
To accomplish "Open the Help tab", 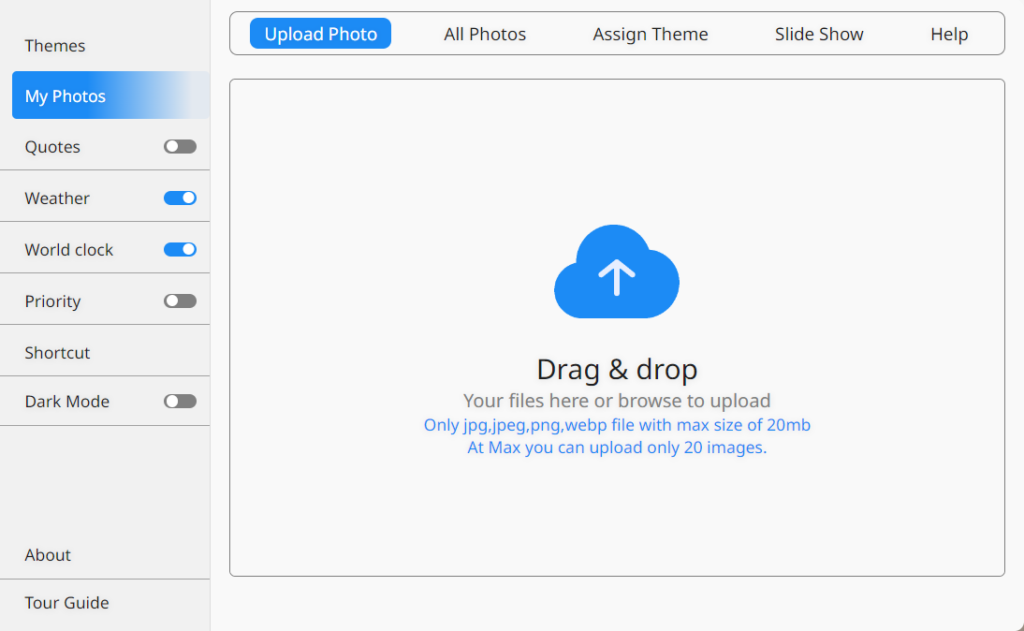I will click(949, 34).
